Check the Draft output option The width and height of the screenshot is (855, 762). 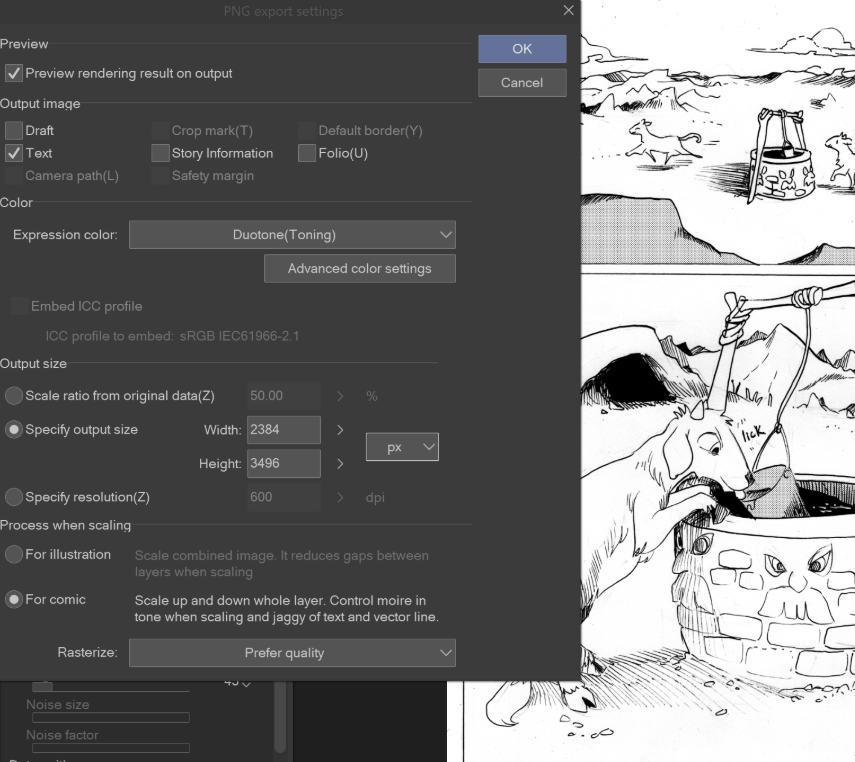[14, 131]
